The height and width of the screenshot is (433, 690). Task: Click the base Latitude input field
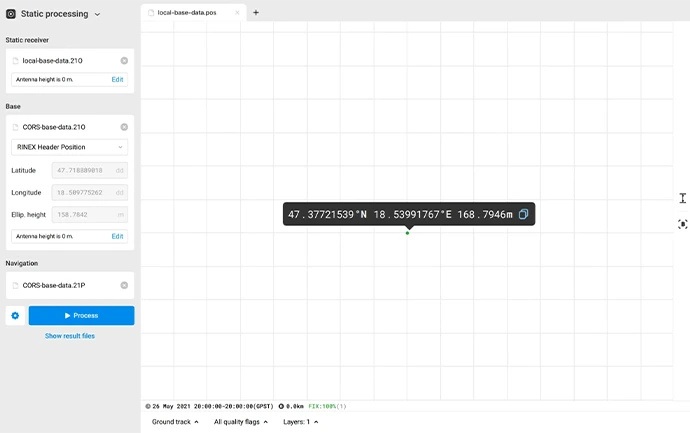pos(88,171)
